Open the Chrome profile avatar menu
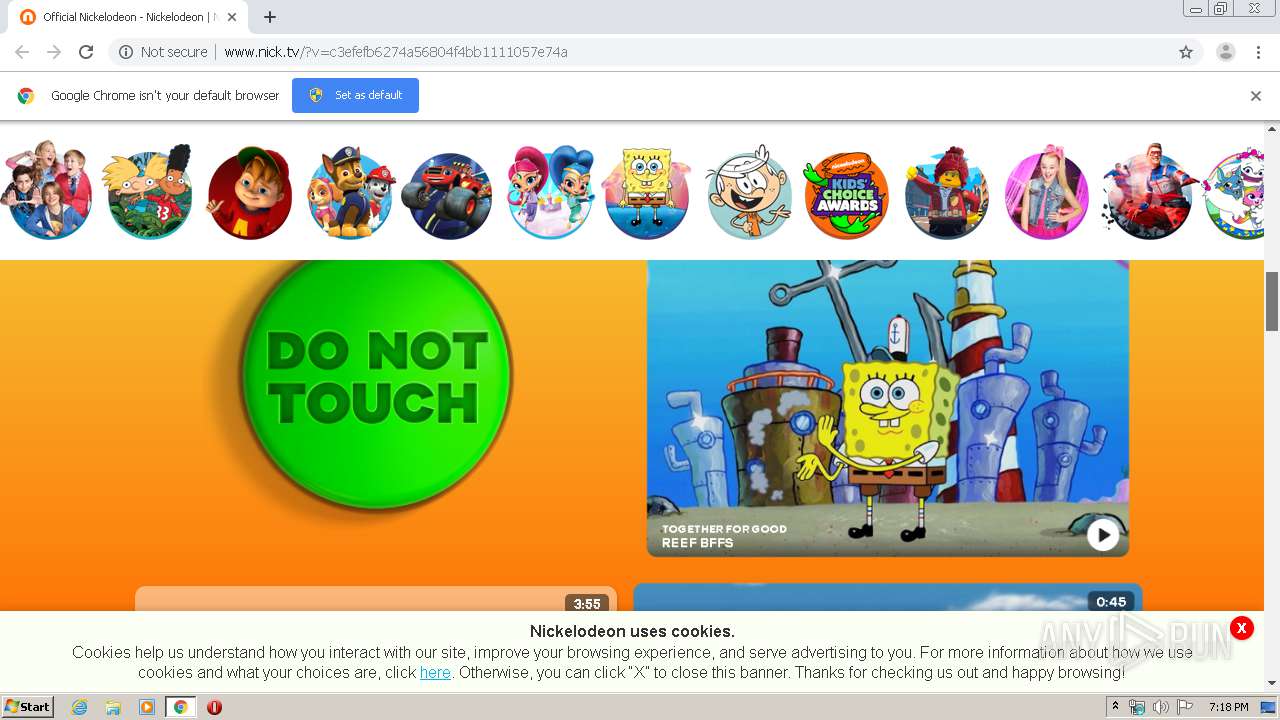The width and height of the screenshot is (1280, 720). (x=1225, y=52)
